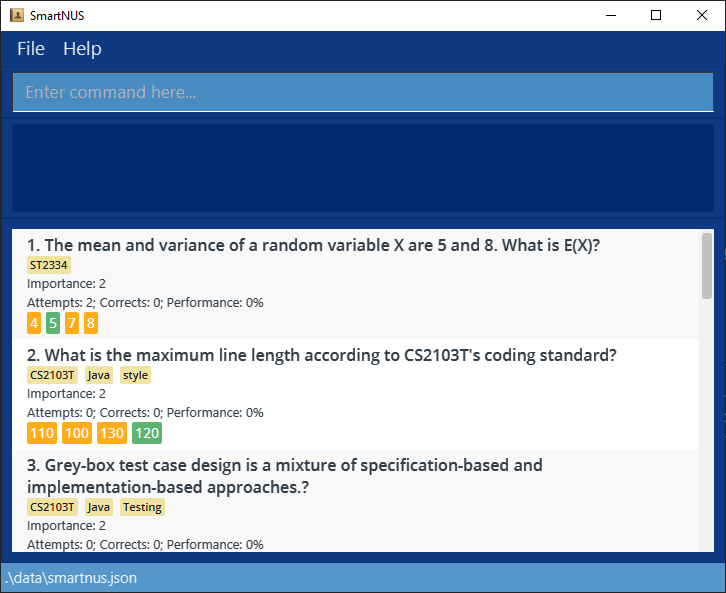
Task: Select answer choice 7 in question 1
Action: (x=72, y=323)
